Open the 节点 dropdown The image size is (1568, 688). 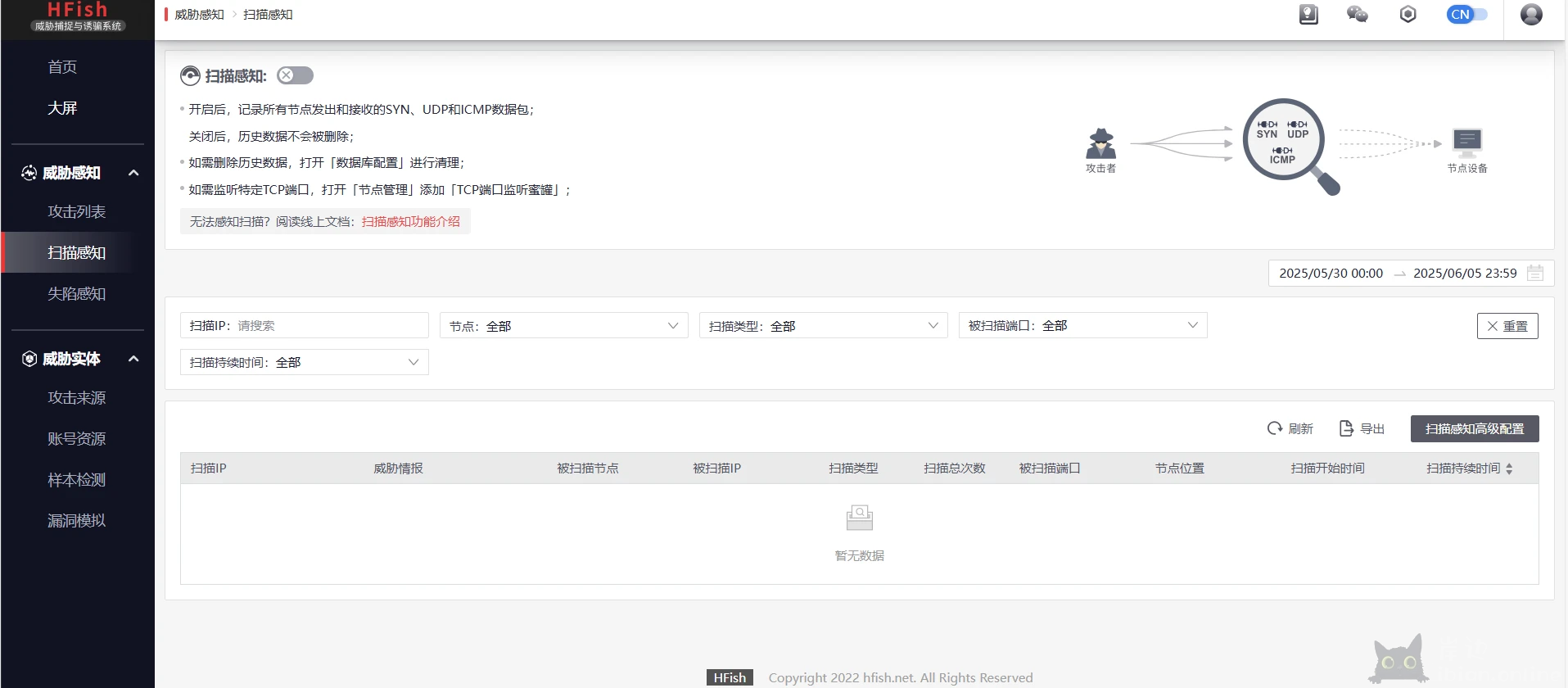tap(564, 326)
